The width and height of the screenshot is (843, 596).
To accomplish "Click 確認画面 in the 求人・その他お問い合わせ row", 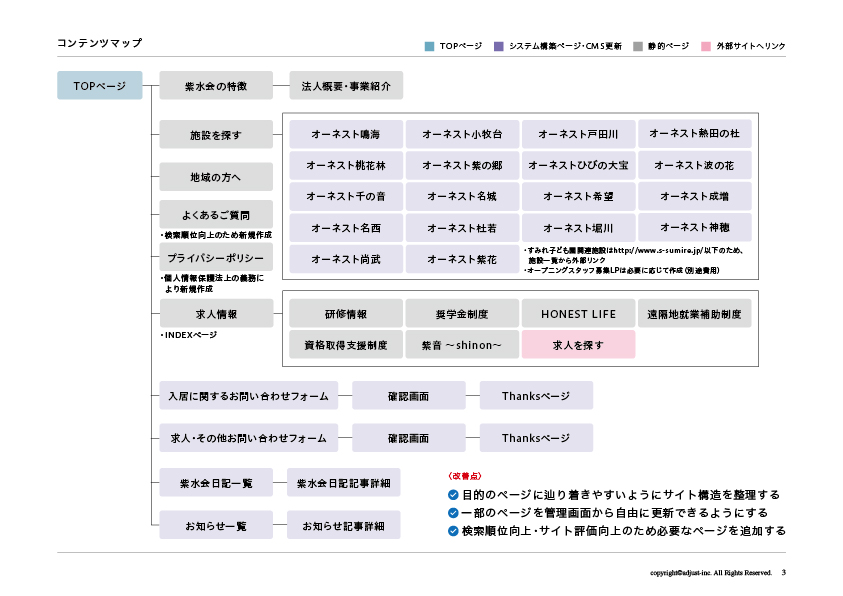I will coord(409,437).
